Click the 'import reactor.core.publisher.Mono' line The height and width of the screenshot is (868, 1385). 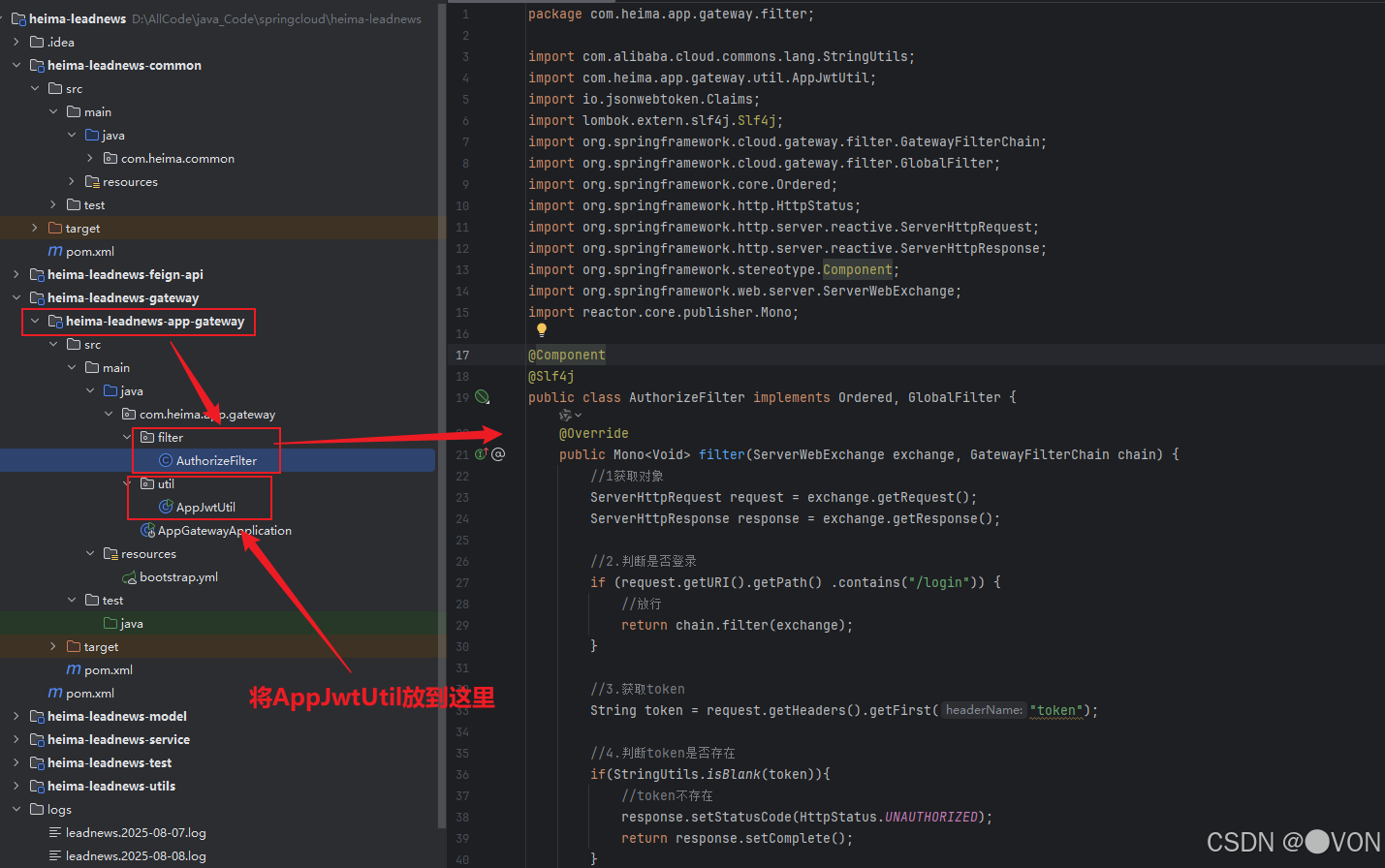(x=663, y=313)
